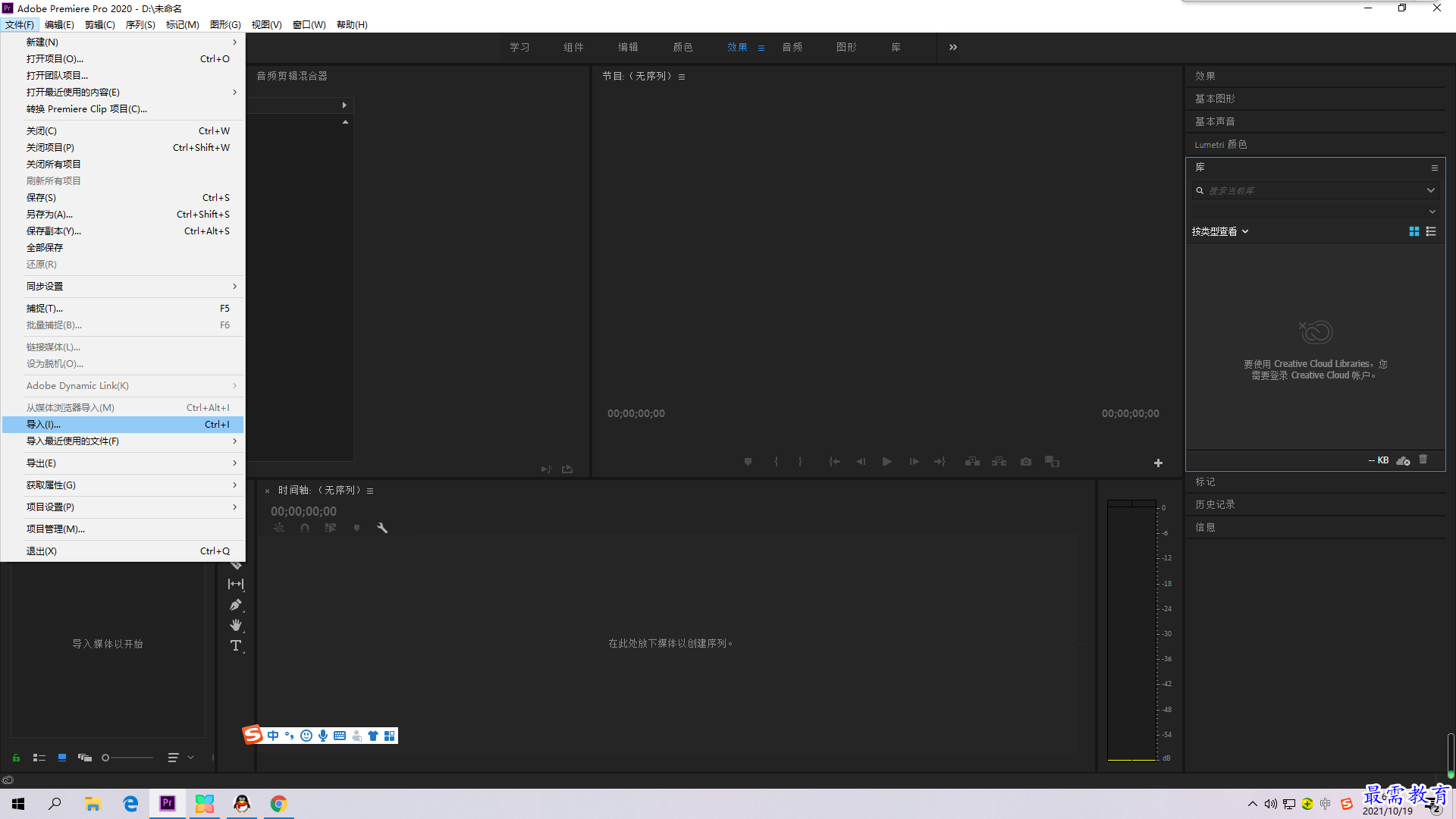Click the Extract icon in program monitor
The width and height of the screenshot is (1456, 819).
999,461
